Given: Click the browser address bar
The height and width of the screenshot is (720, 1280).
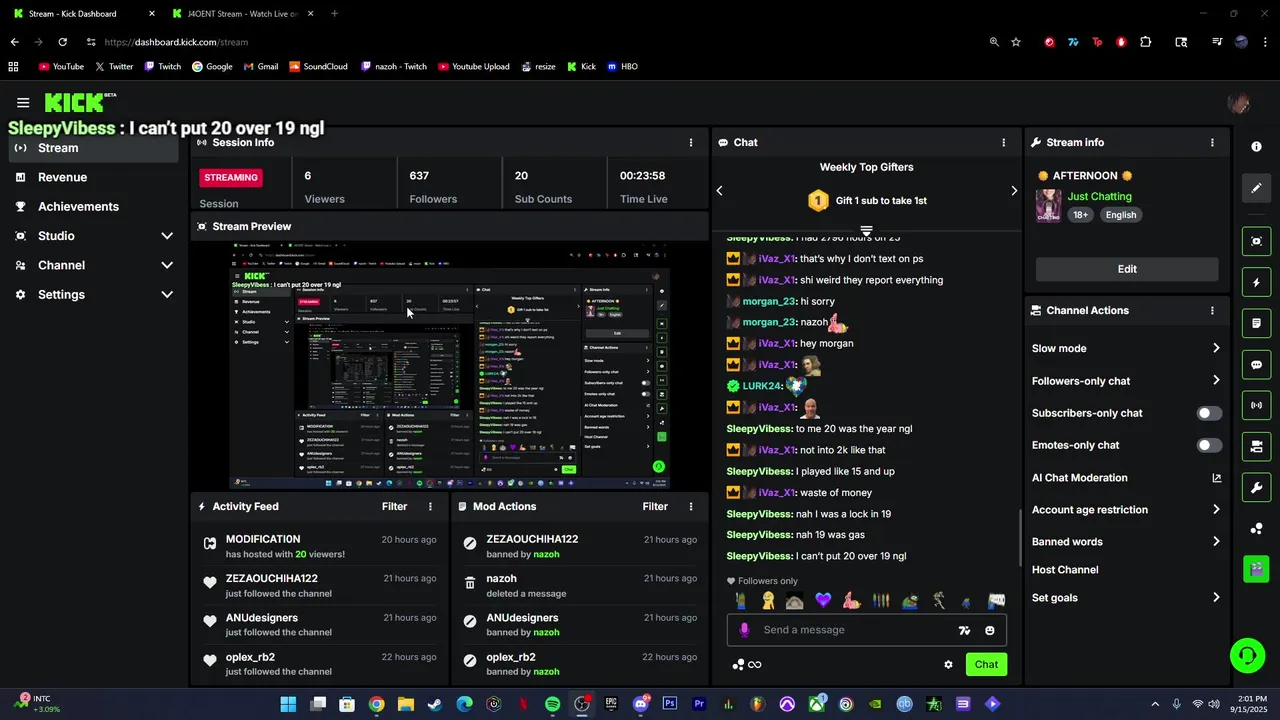Looking at the screenshot, I should pyautogui.click(x=530, y=42).
